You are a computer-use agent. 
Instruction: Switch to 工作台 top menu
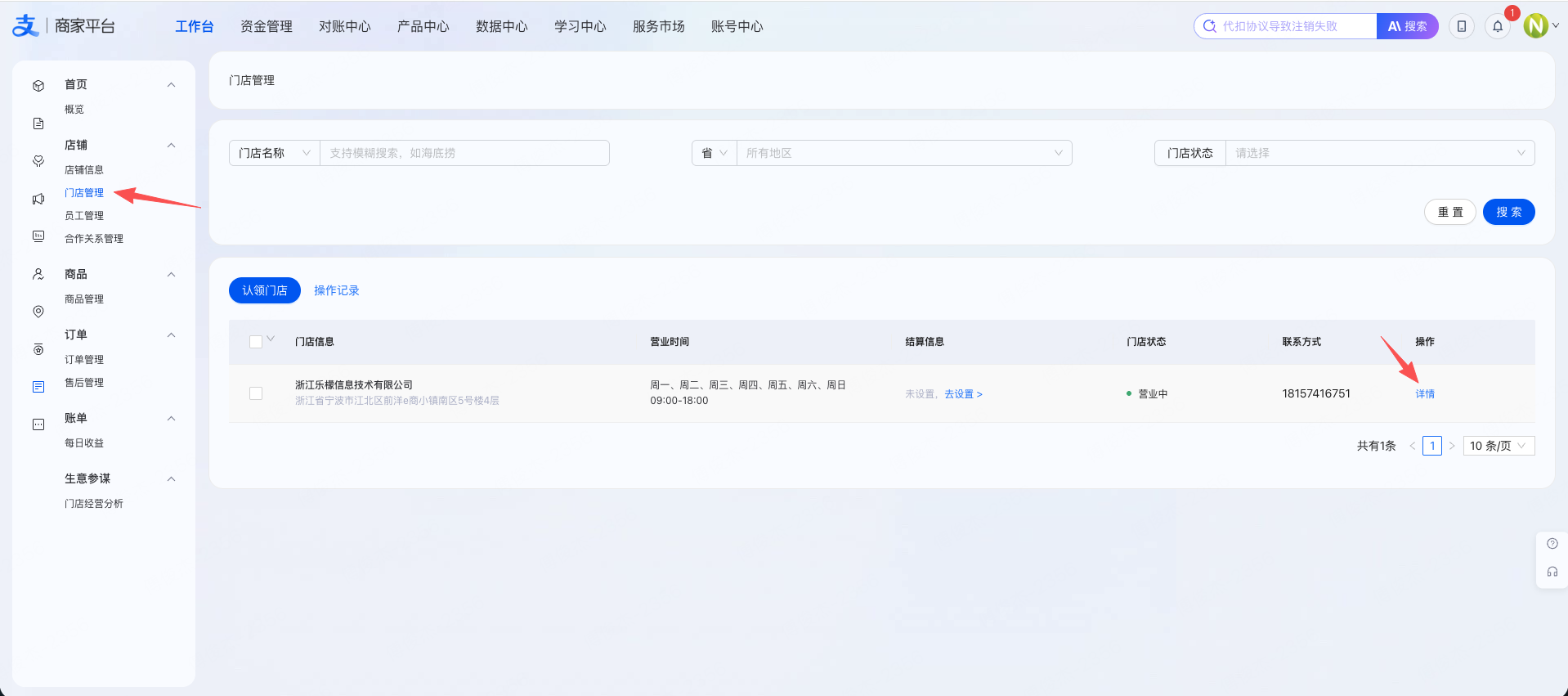[x=195, y=26]
